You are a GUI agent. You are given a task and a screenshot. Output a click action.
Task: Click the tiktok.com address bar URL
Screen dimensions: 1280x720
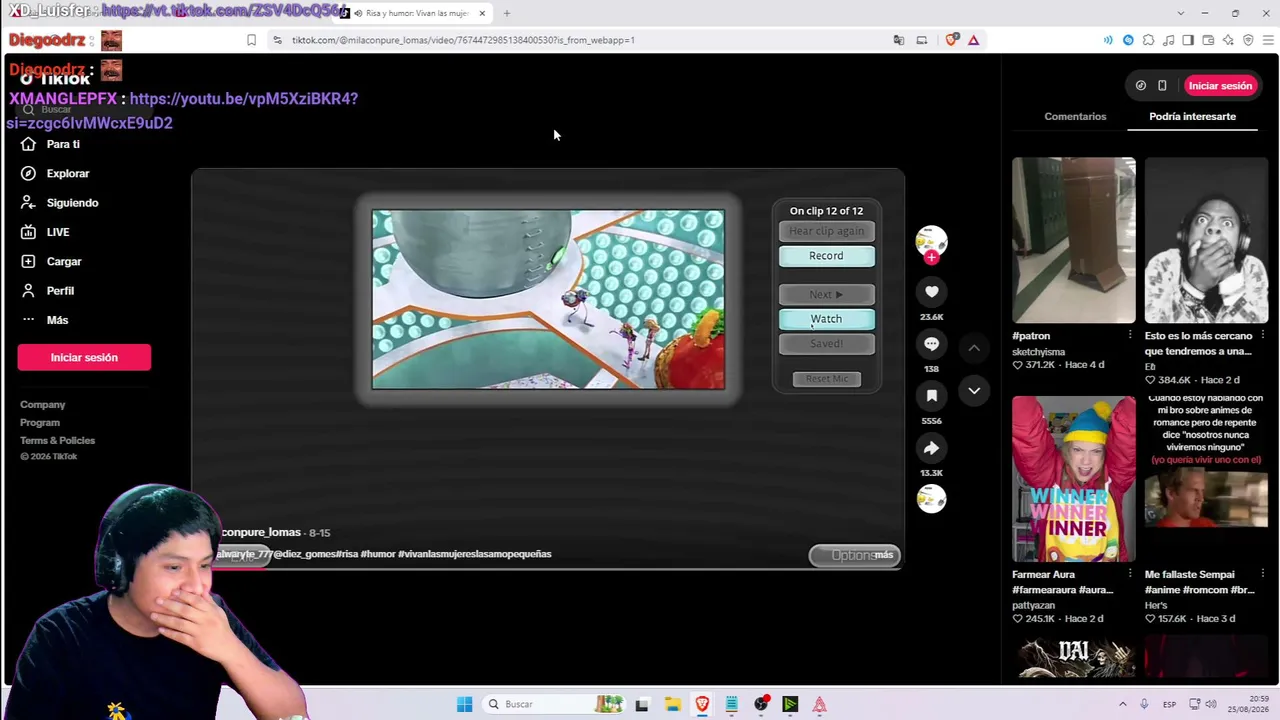(463, 40)
